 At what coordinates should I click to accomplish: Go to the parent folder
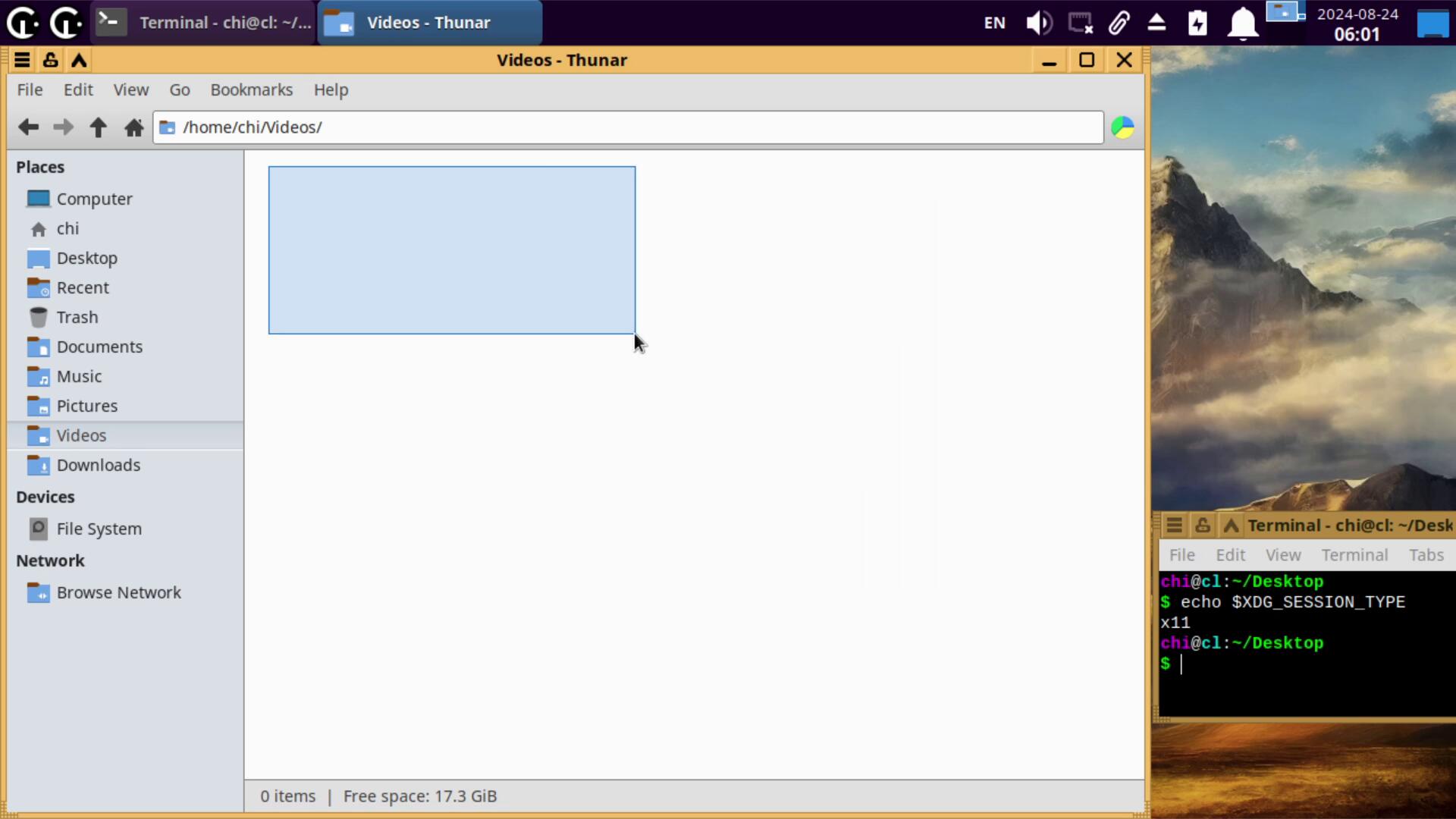click(x=98, y=127)
